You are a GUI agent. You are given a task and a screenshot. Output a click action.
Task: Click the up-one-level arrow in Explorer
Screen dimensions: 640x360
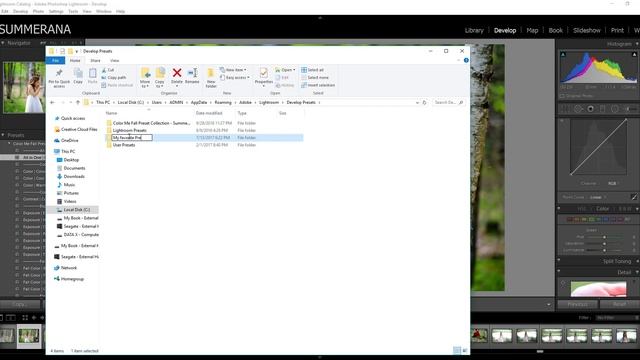[78, 102]
